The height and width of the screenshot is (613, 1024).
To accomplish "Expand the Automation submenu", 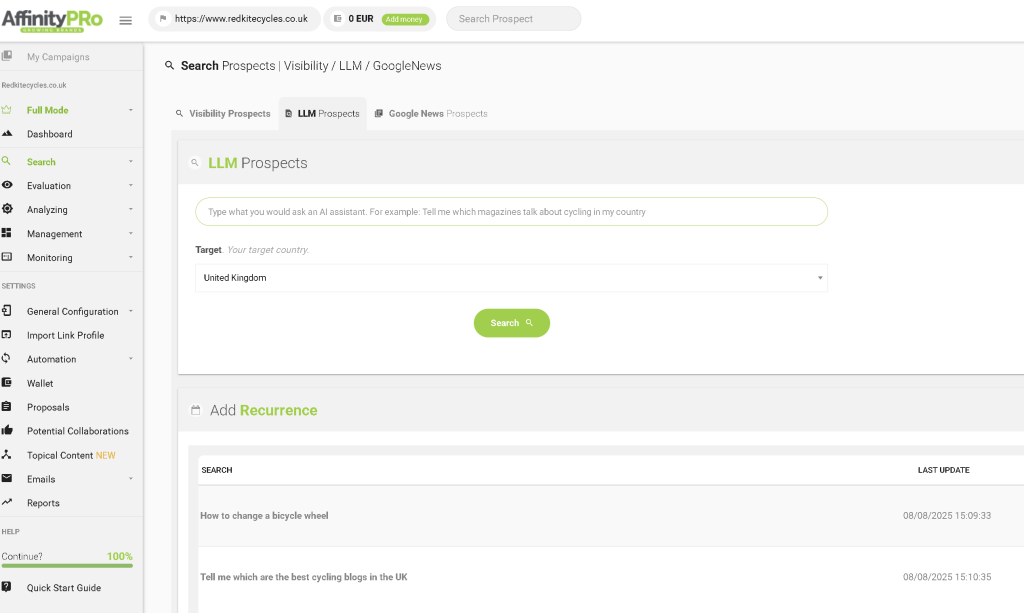I will (130, 359).
